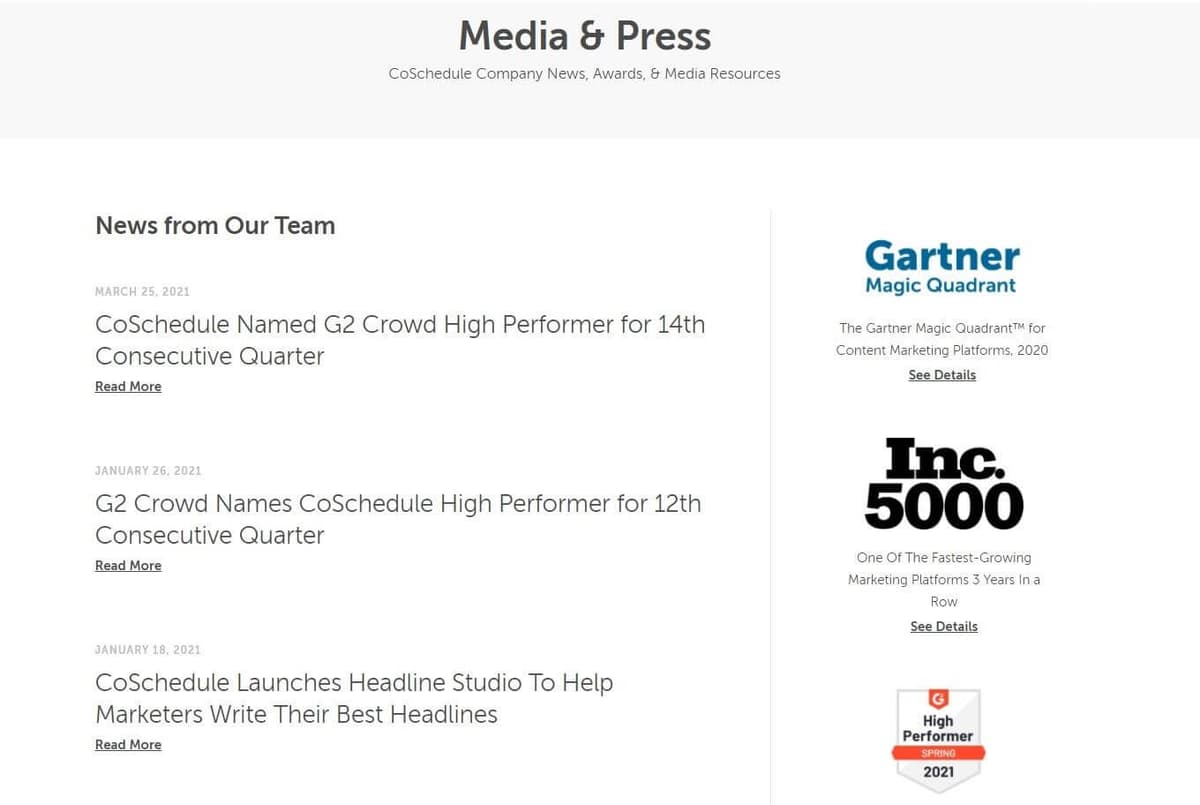The image size is (1200, 805).
Task: Click the G2 High Performer Spring 2021 badge
Action: click(938, 737)
